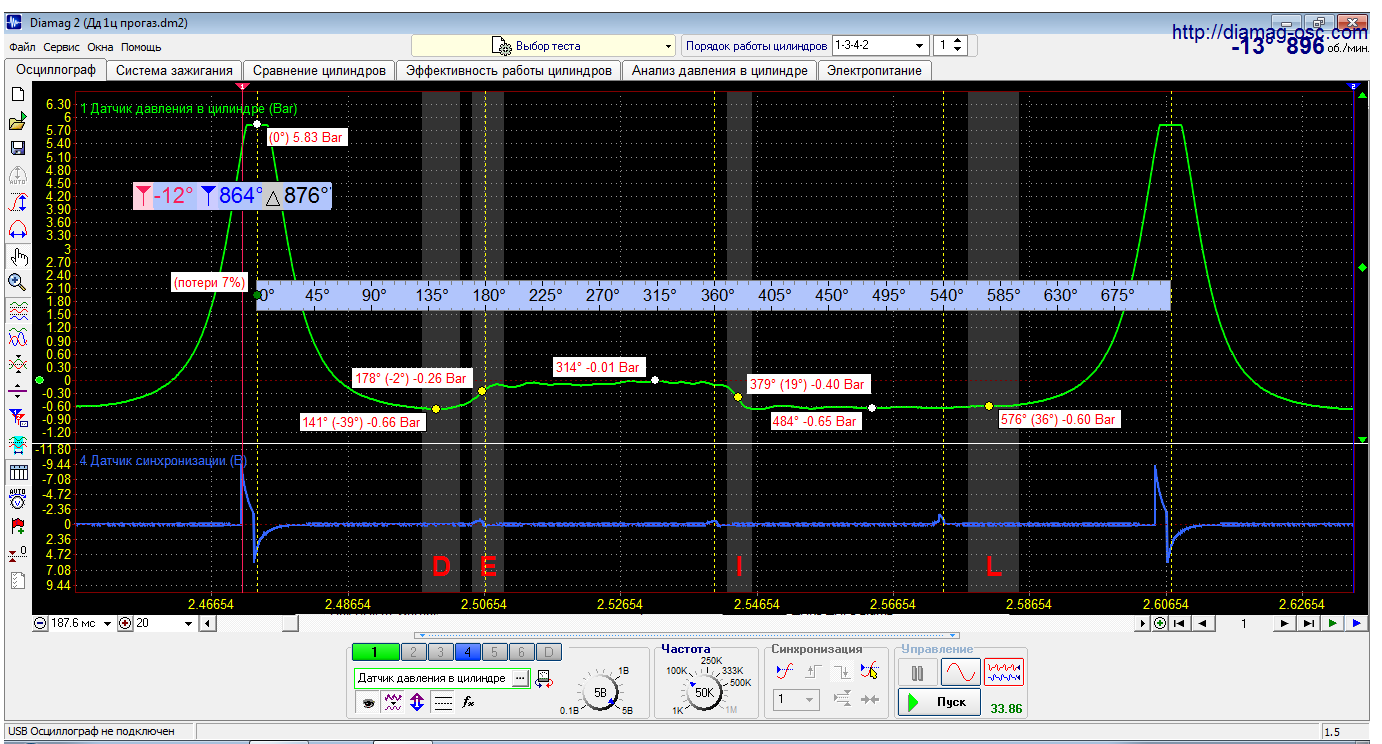Add a marker with the red flag icon
The width and height of the screenshot is (1382, 744).
point(17,525)
